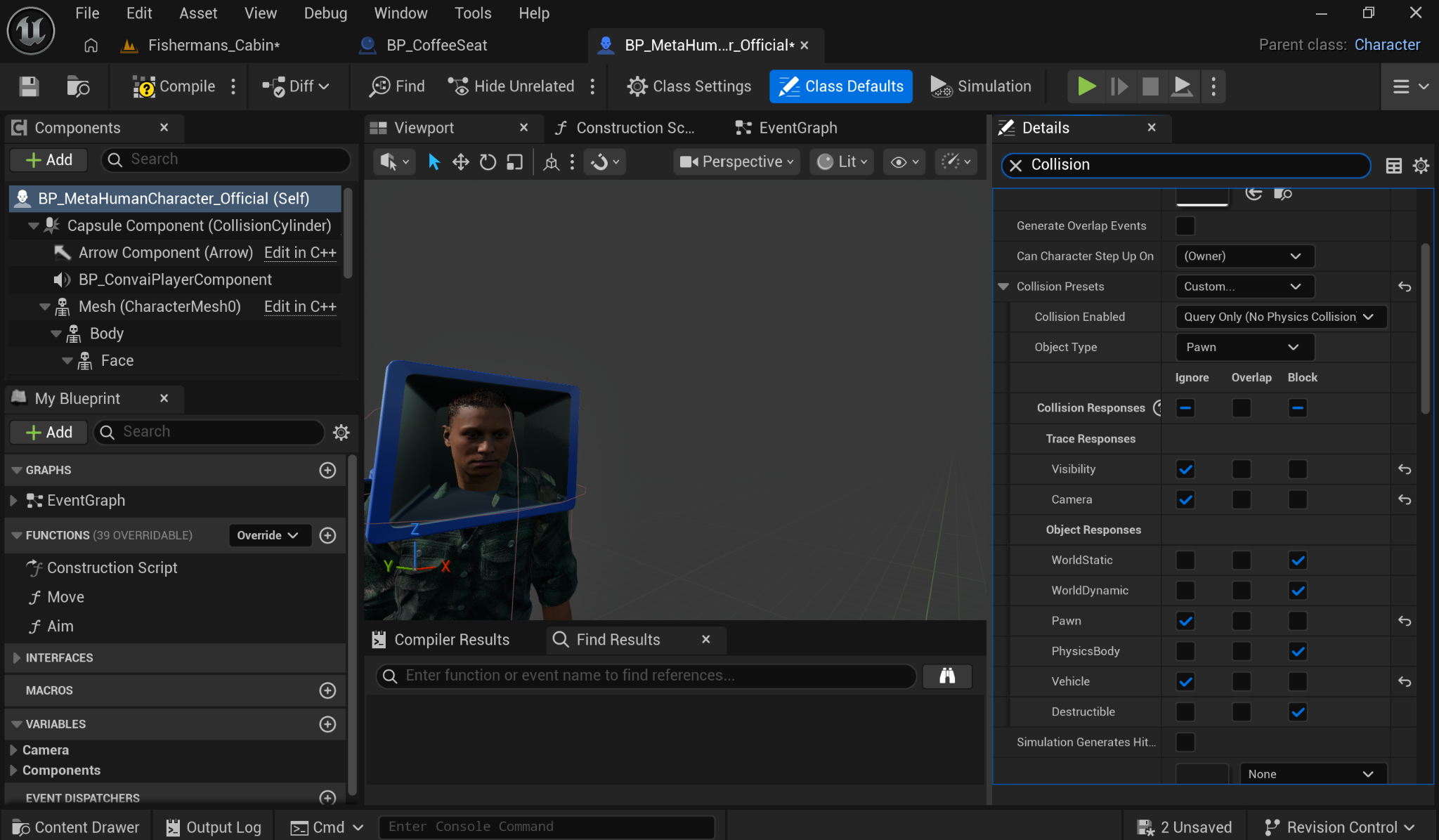Stop the running simulation
The image size is (1439, 840).
tap(1150, 86)
